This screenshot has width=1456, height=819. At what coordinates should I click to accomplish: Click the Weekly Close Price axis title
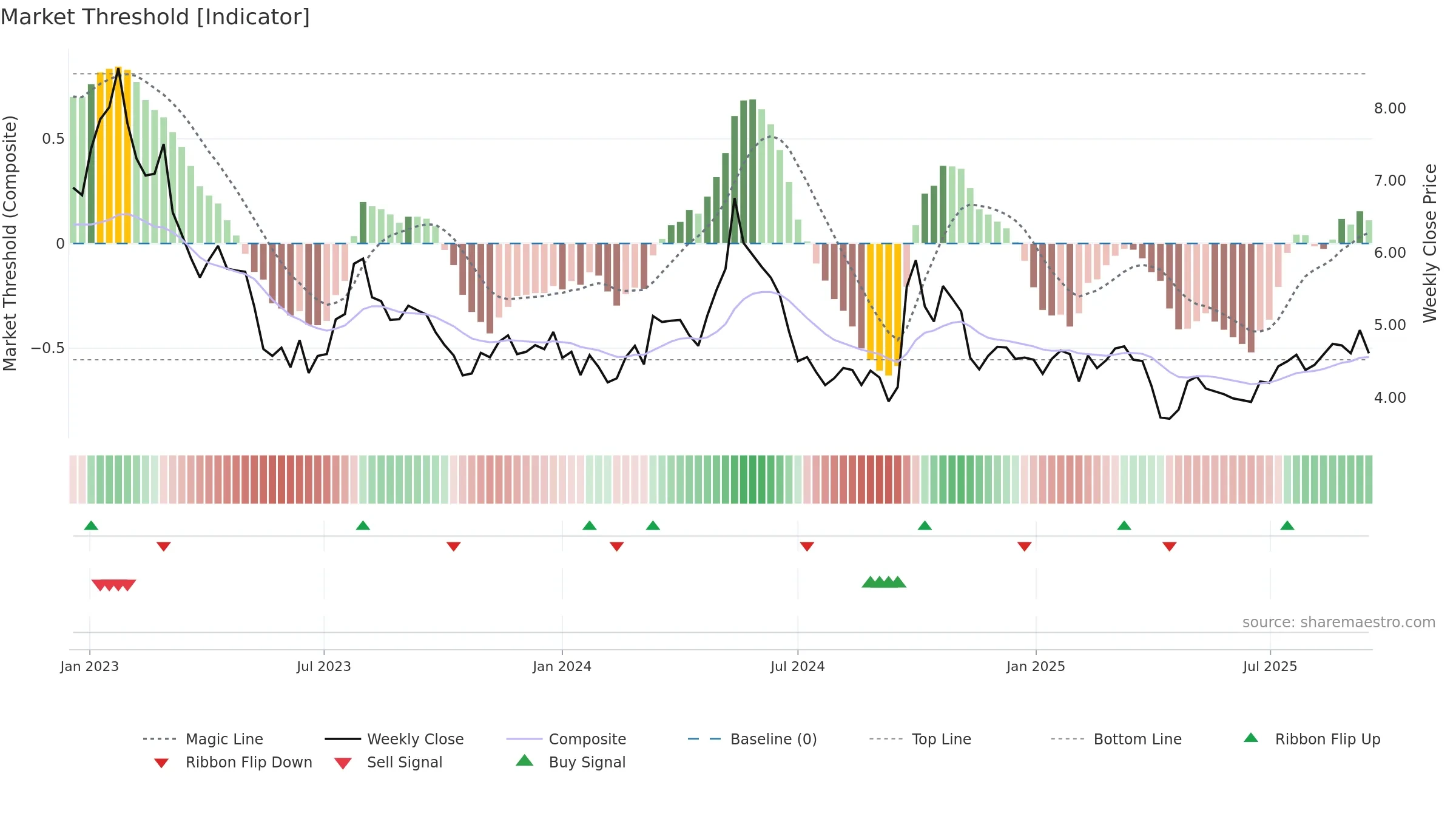pos(1430,243)
